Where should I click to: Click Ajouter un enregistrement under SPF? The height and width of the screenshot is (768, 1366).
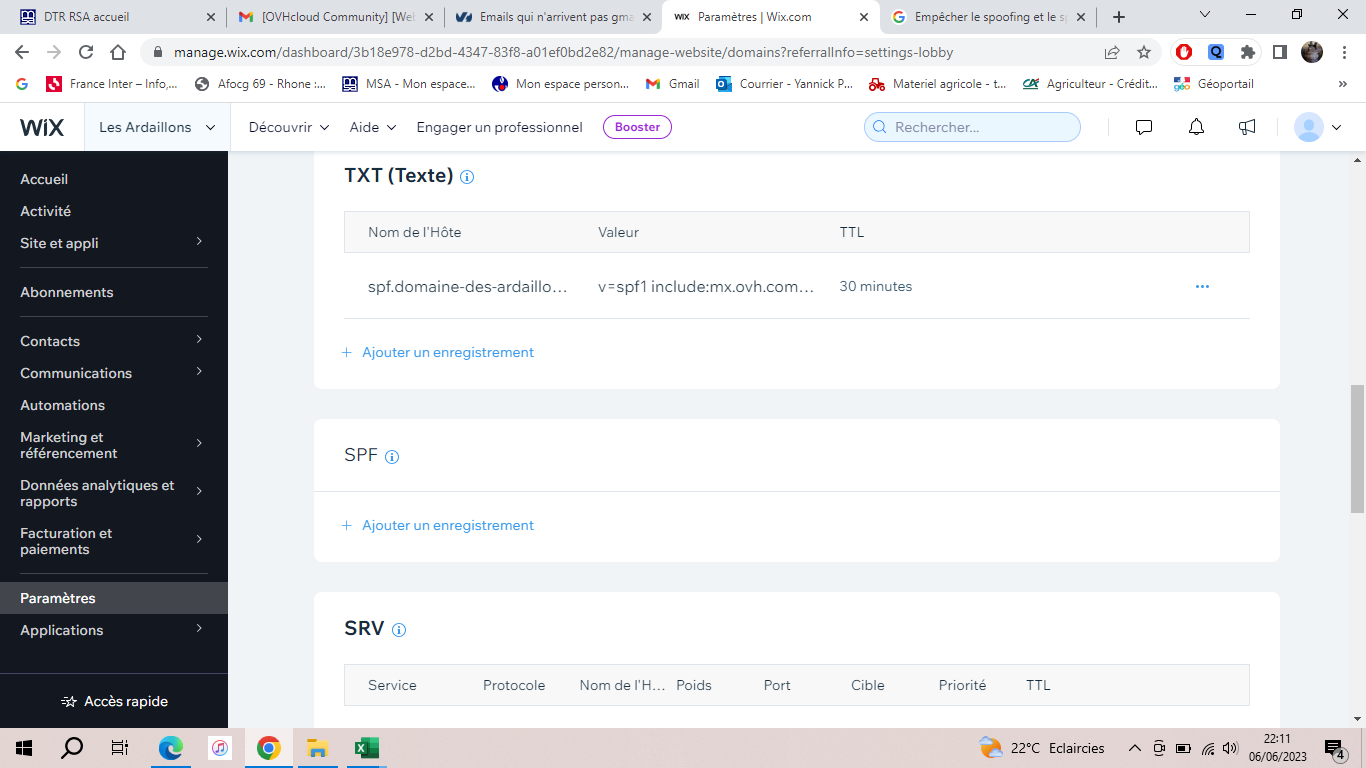pyautogui.click(x=447, y=525)
